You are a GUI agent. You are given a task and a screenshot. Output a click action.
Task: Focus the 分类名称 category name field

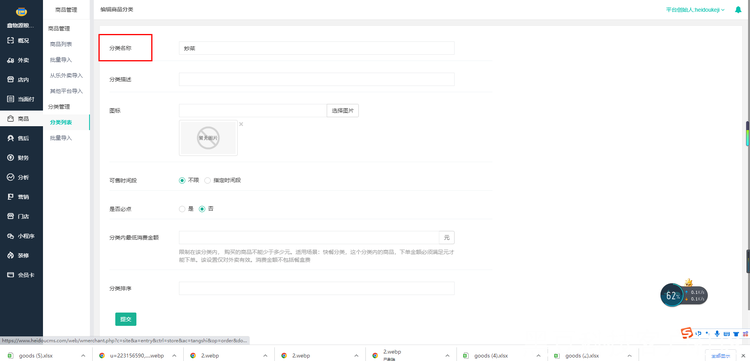317,48
